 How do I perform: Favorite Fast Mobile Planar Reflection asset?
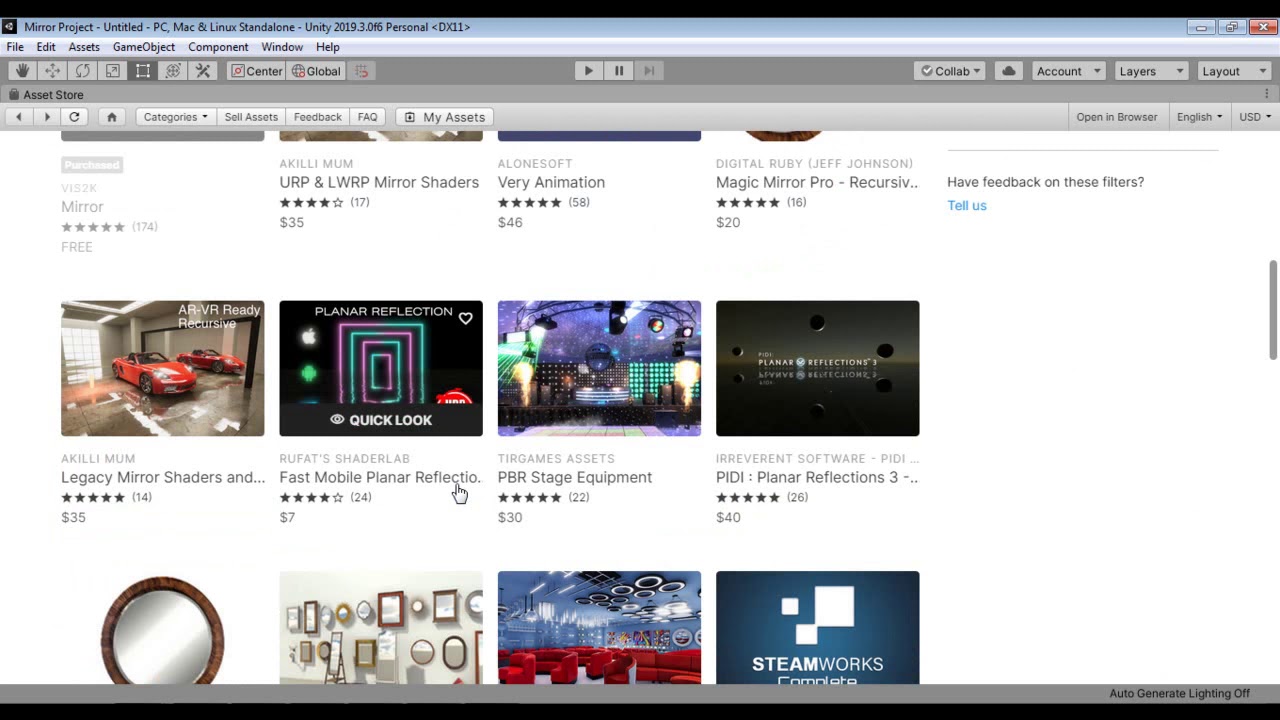tap(466, 318)
